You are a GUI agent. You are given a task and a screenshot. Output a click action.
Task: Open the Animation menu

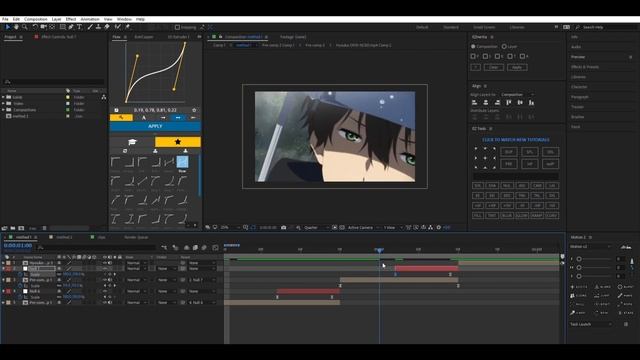pos(90,19)
